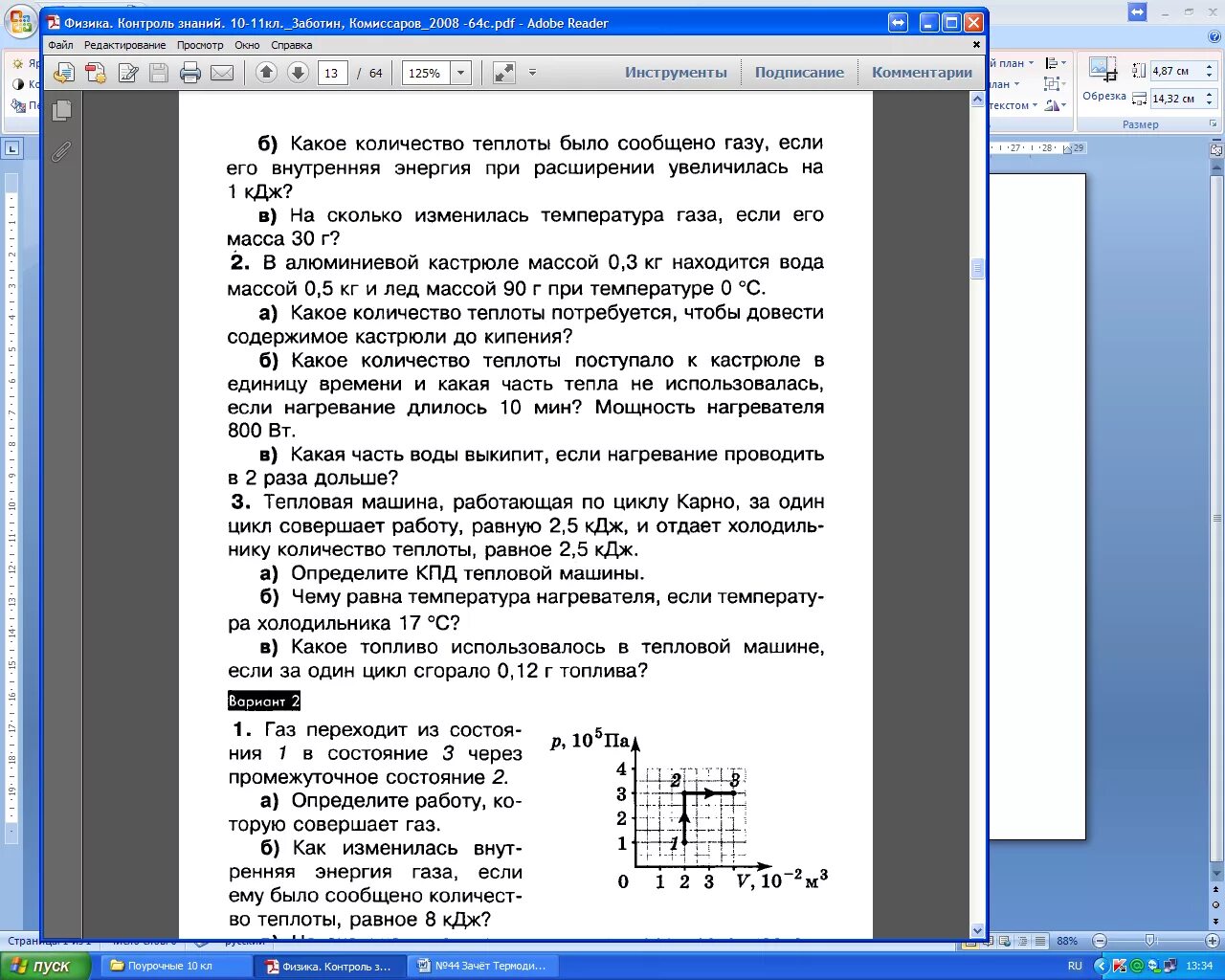Open the Просмотр menu
Screen dimensions: 1225x980
point(200,45)
